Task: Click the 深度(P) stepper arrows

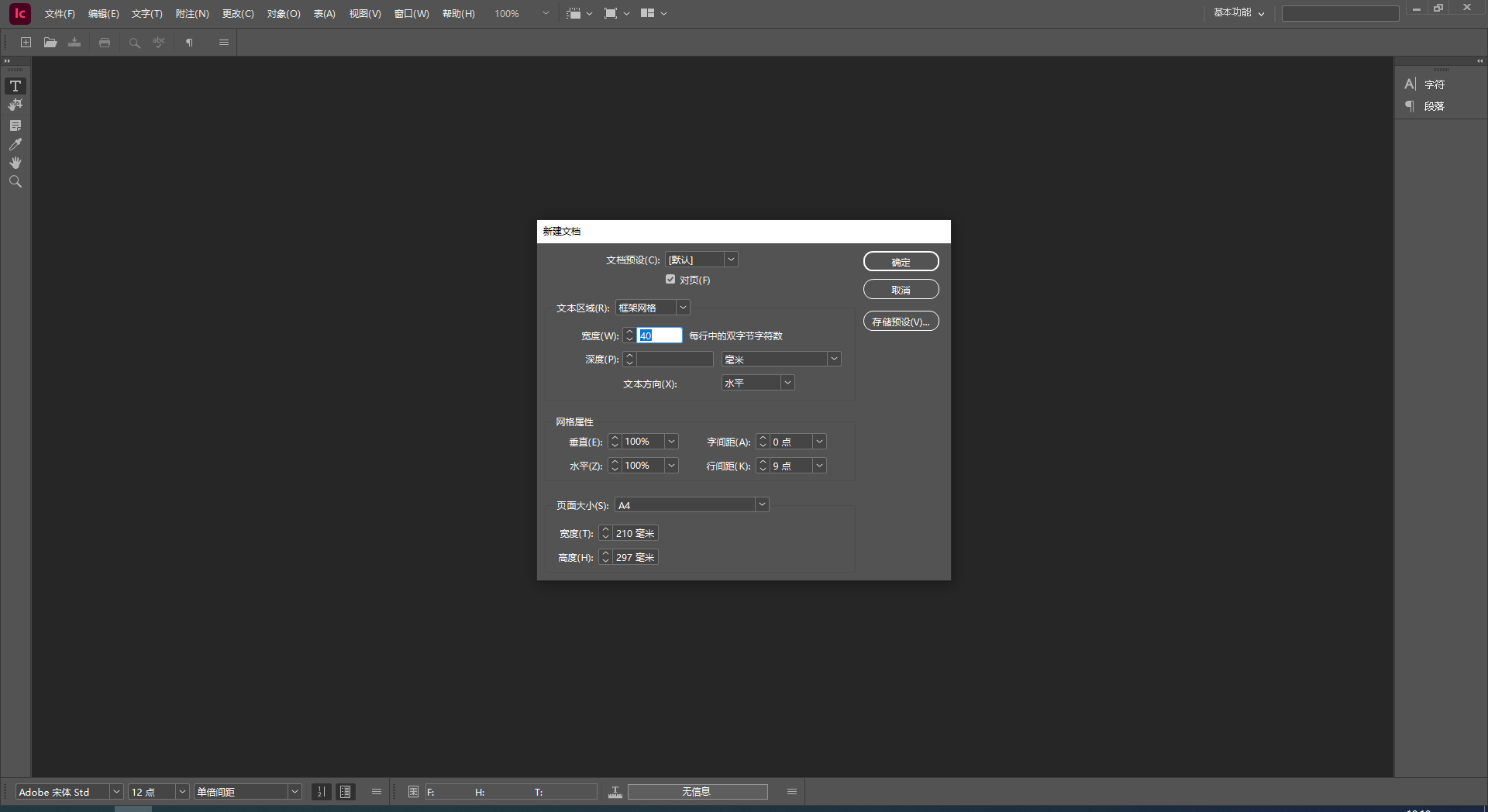Action: pyautogui.click(x=629, y=359)
